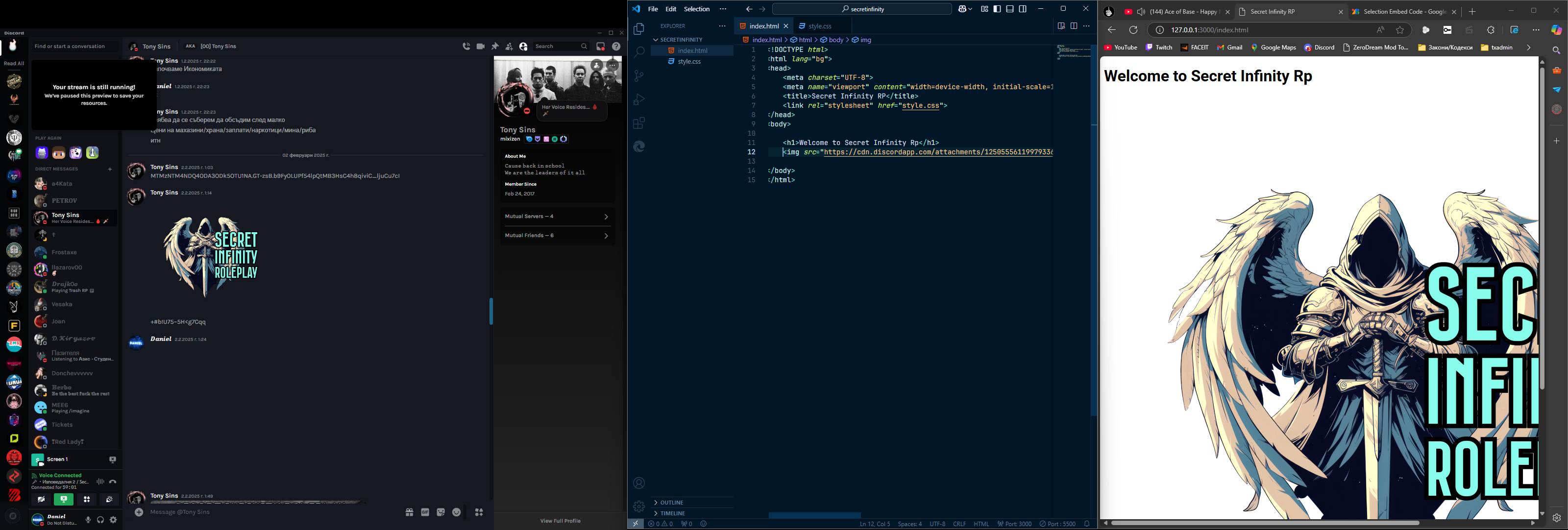
Task: Open the Gmail bookmark in Edge
Action: click(x=1229, y=48)
